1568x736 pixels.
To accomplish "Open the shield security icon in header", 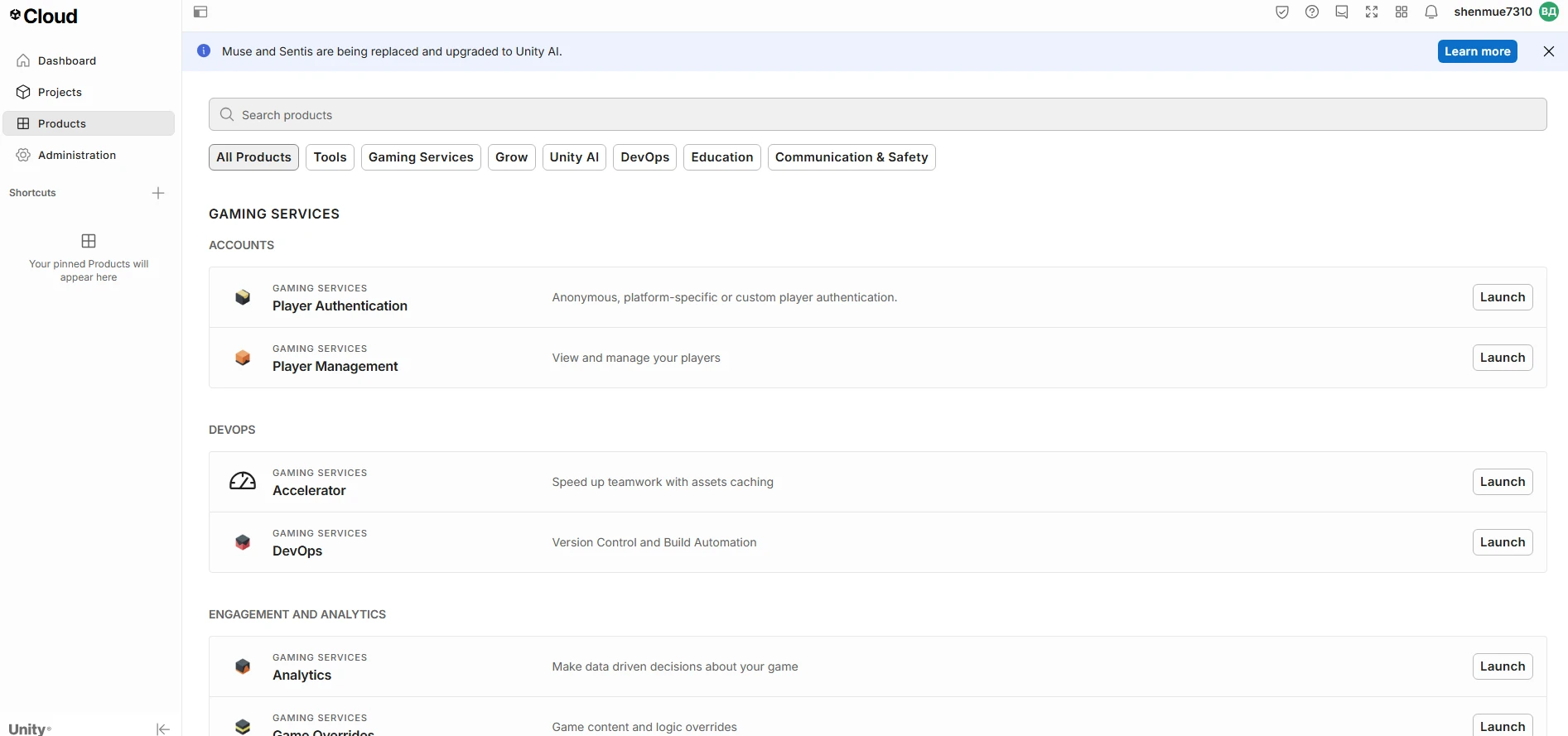I will pos(1282,12).
